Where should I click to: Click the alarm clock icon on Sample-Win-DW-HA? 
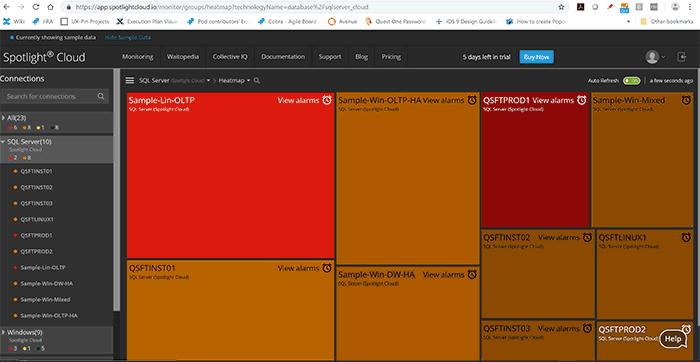472,275
